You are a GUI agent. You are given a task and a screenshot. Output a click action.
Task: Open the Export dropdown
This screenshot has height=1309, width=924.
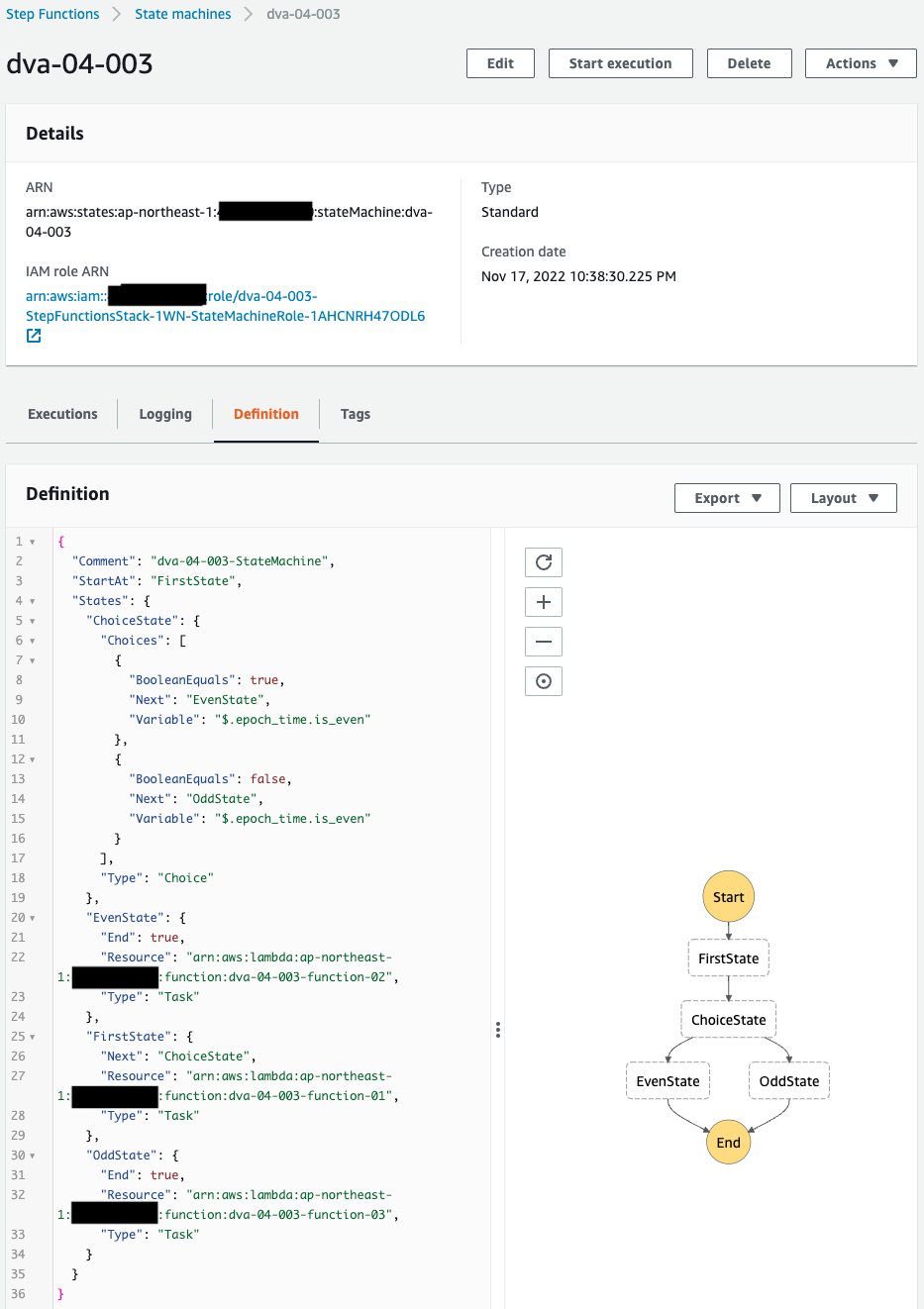coord(727,497)
